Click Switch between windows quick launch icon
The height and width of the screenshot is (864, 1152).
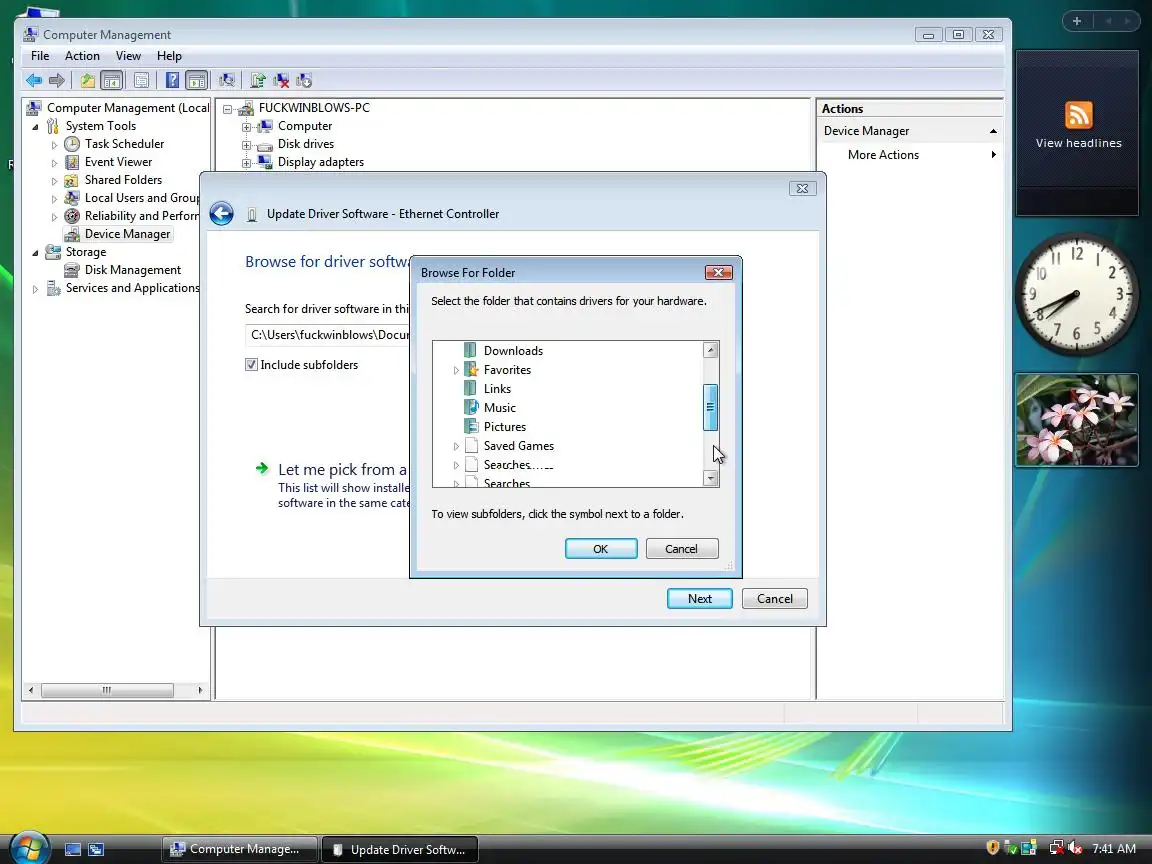[x=96, y=849]
